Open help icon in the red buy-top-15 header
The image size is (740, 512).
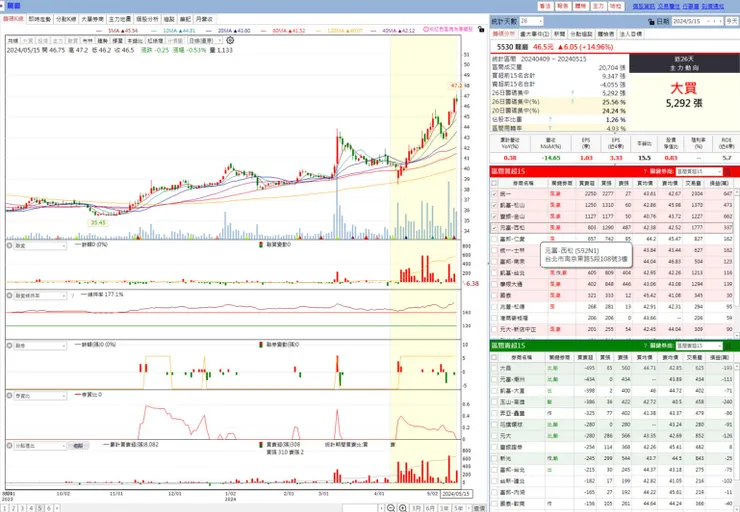pos(645,171)
